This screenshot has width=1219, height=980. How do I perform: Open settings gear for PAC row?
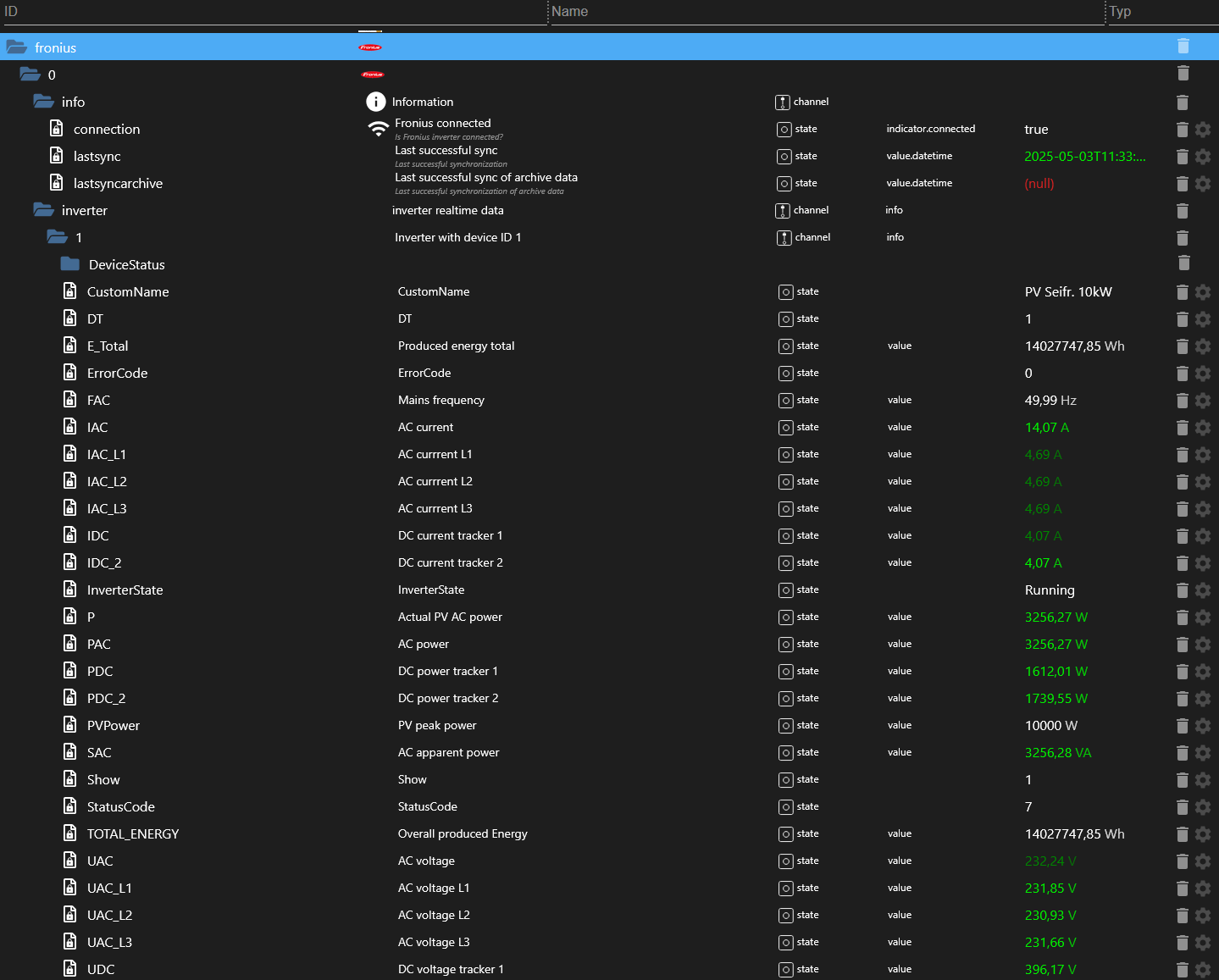(x=1203, y=645)
